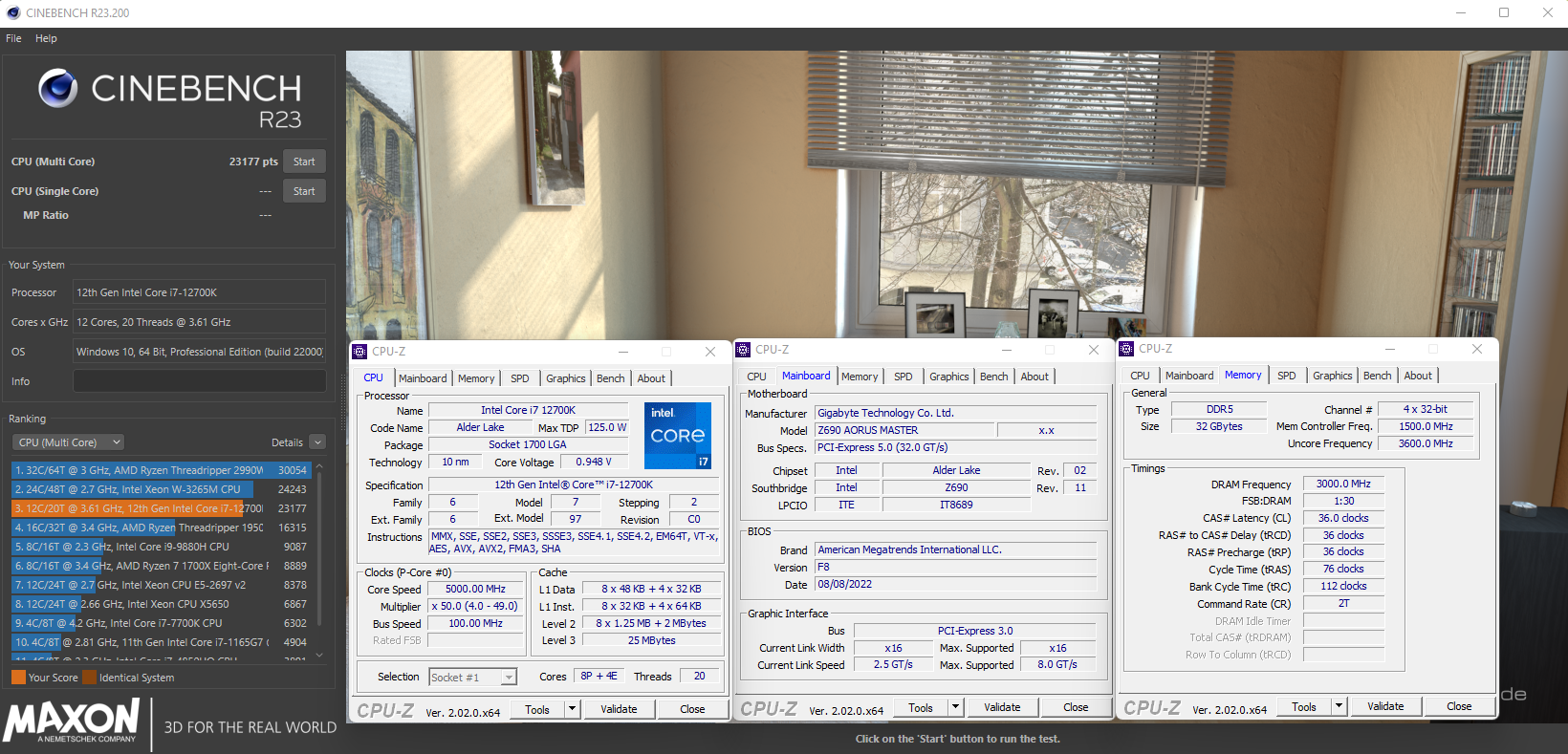Open Memory tab in Mainboard CPU-Z window
The height and width of the screenshot is (754, 1568).
[x=860, y=377]
